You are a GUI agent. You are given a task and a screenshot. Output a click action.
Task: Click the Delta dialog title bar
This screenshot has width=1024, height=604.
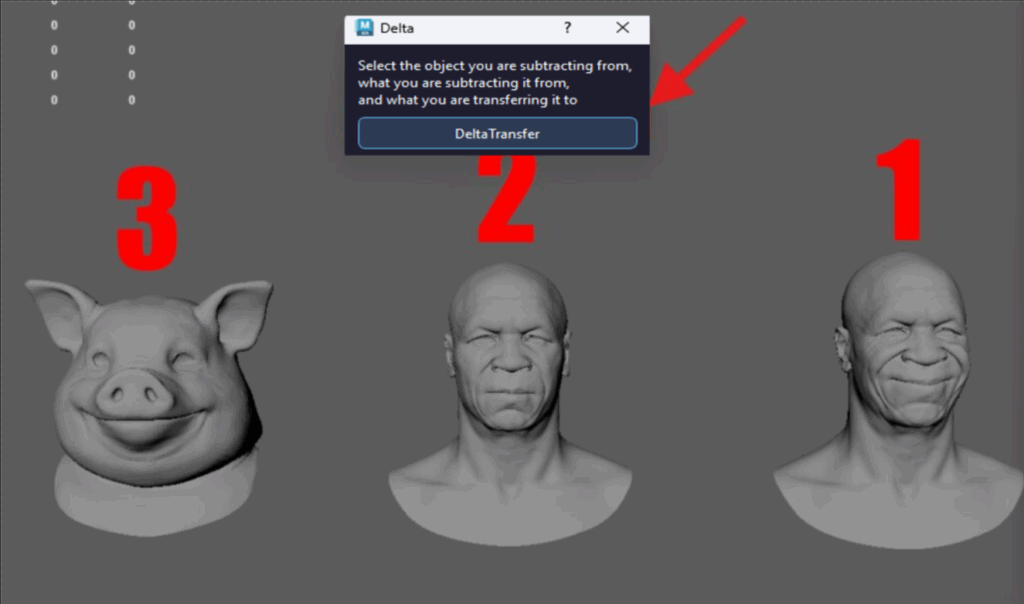pos(460,28)
